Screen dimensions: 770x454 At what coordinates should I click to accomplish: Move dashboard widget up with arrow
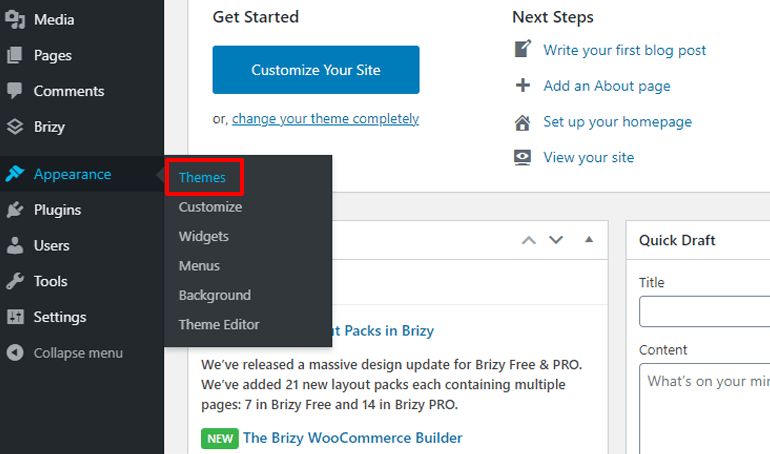529,240
